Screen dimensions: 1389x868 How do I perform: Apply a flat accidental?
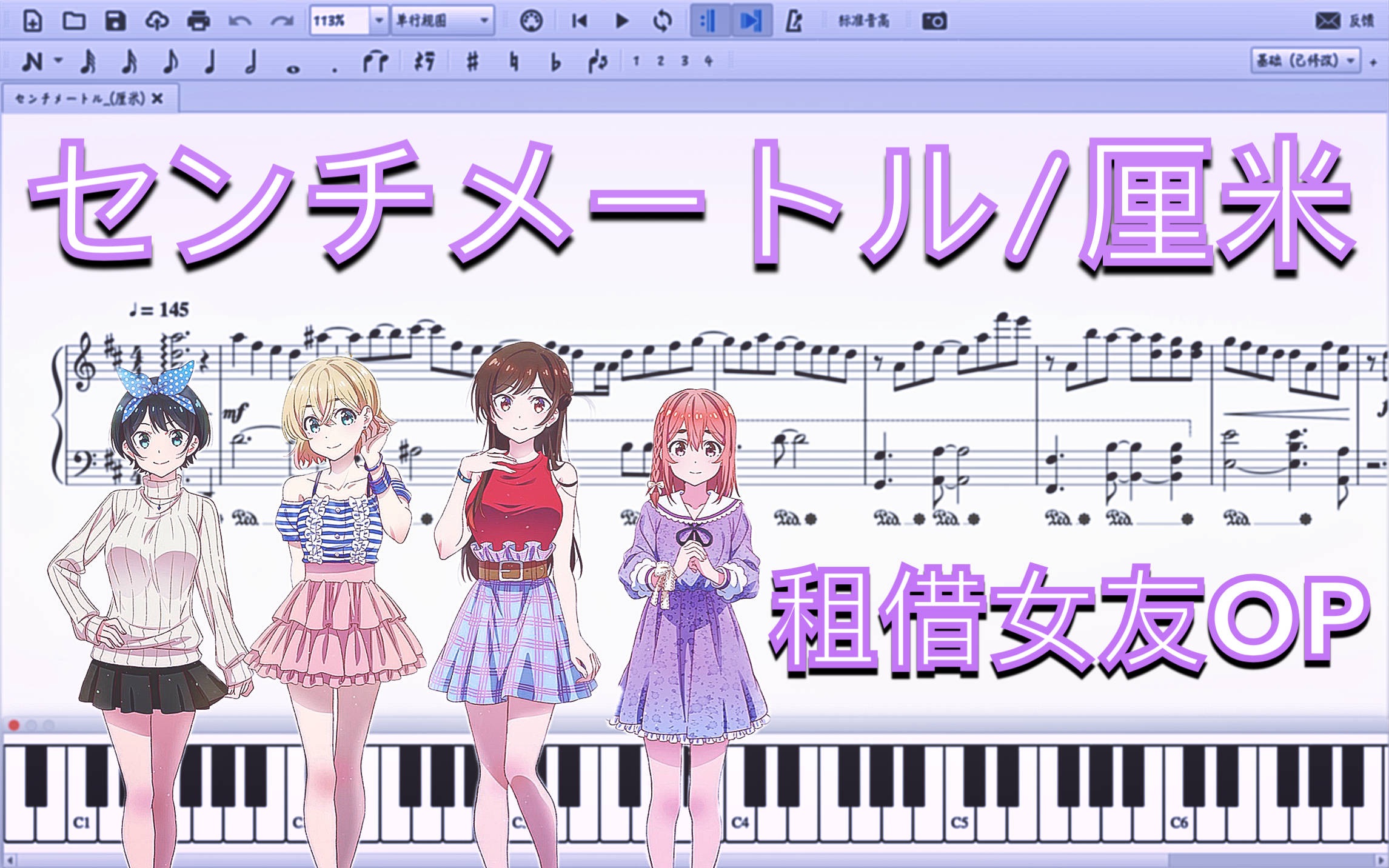click(x=555, y=62)
